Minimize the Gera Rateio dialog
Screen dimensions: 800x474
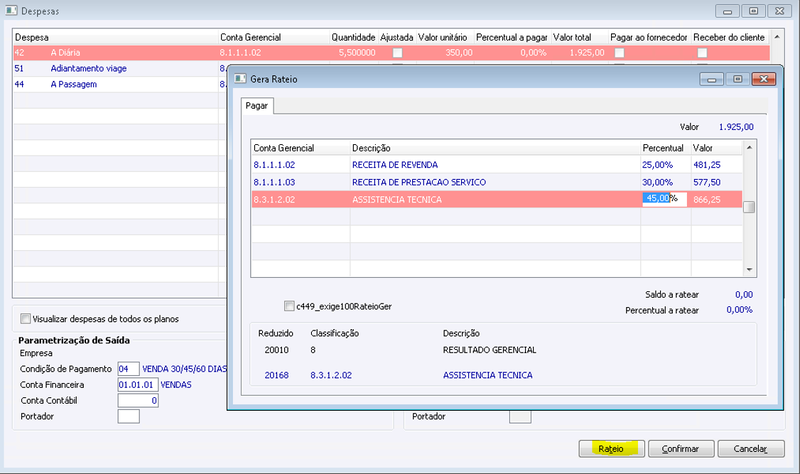(x=711, y=79)
